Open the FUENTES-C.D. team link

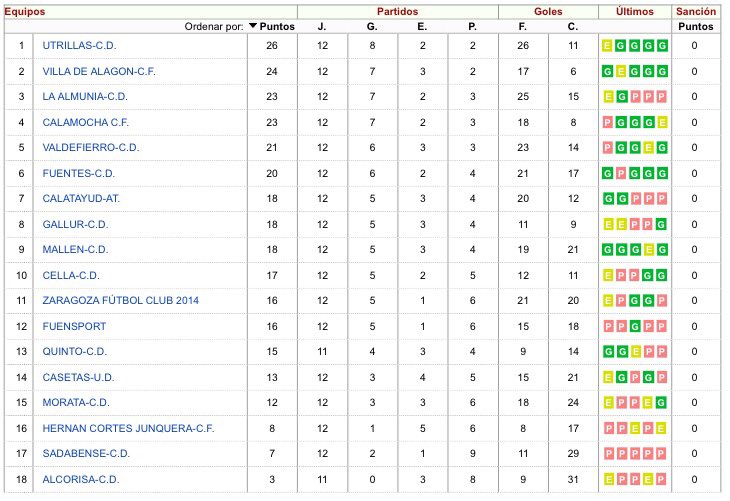pyautogui.click(x=78, y=174)
